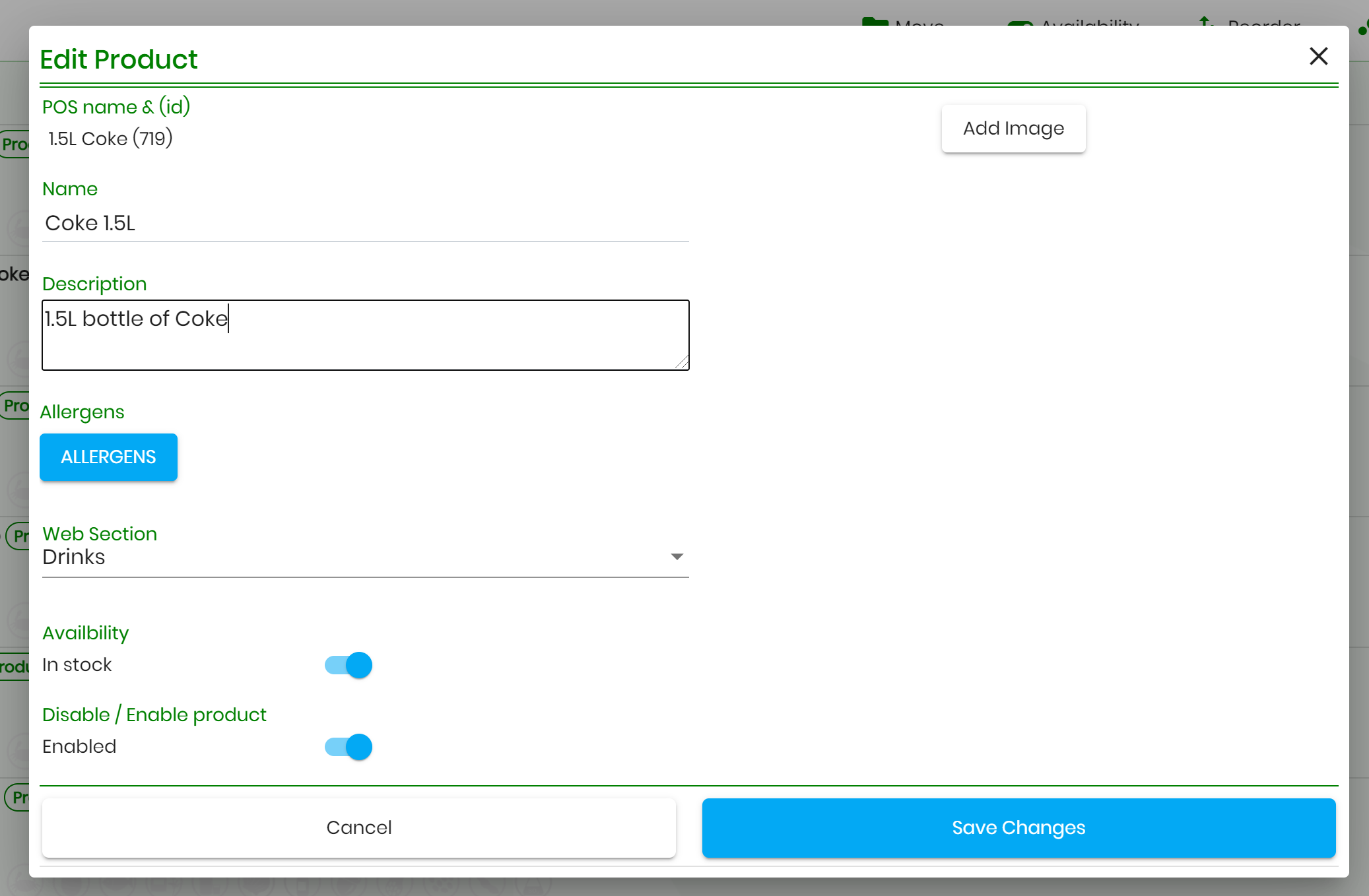This screenshot has width=1369, height=896.
Task: Click inside the Description text area
Action: point(365,335)
